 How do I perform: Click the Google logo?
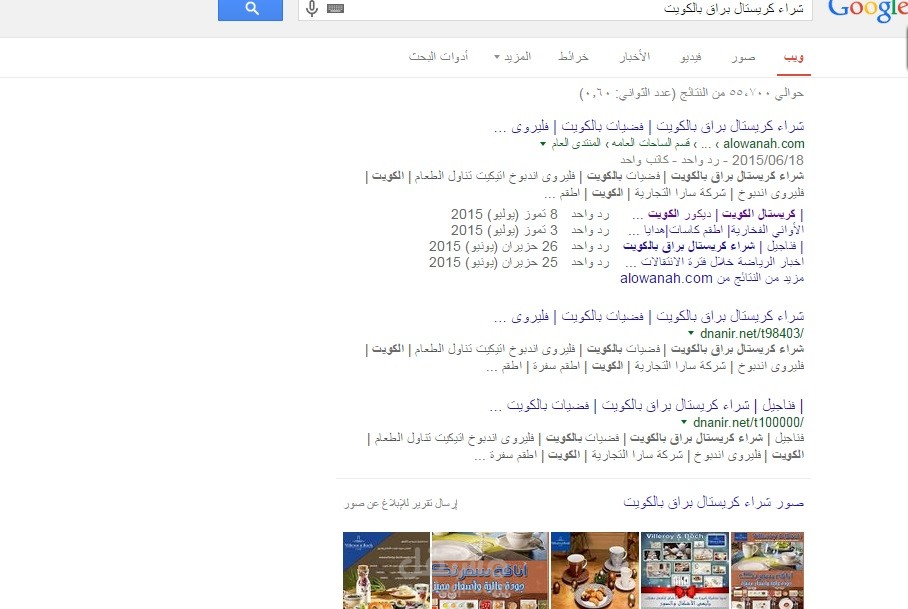tap(867, 10)
